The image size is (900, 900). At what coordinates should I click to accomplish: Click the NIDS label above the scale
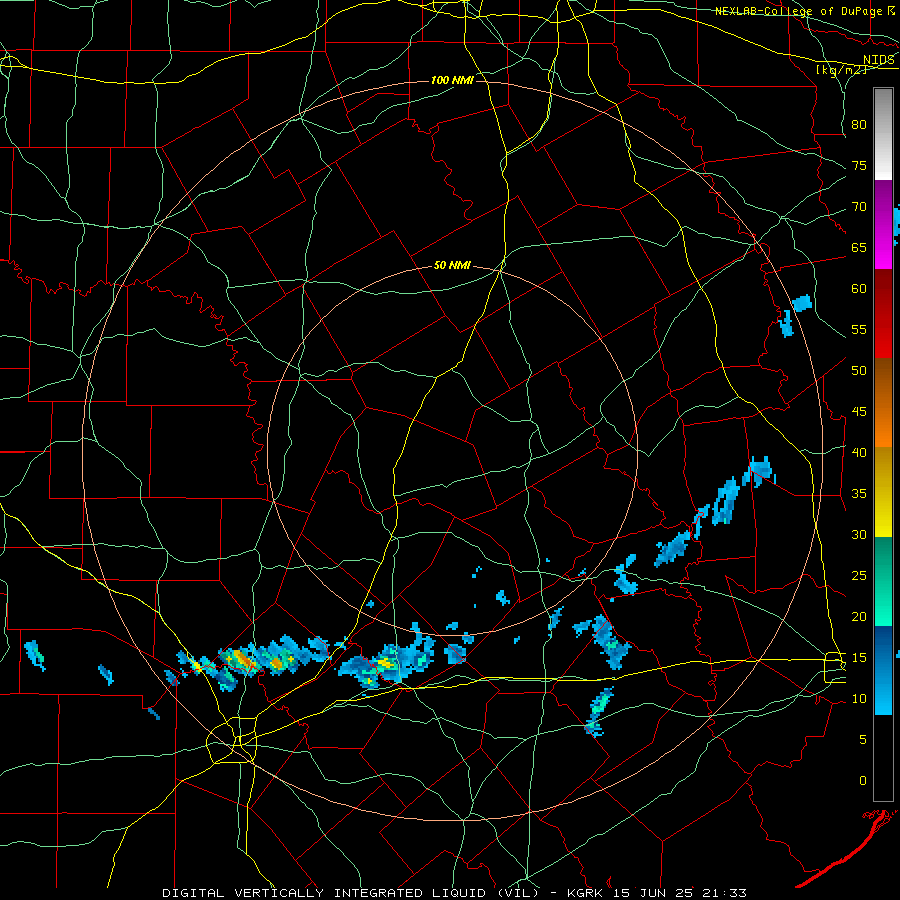coord(878,60)
